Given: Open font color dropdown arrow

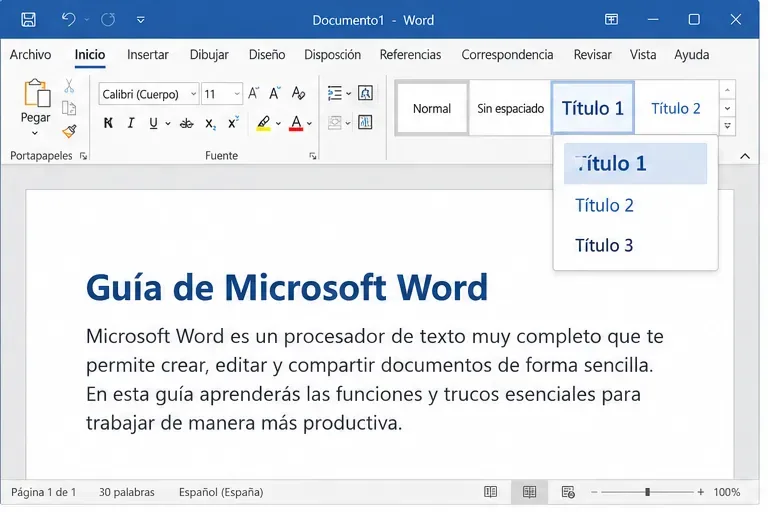Looking at the screenshot, I should 309,124.
